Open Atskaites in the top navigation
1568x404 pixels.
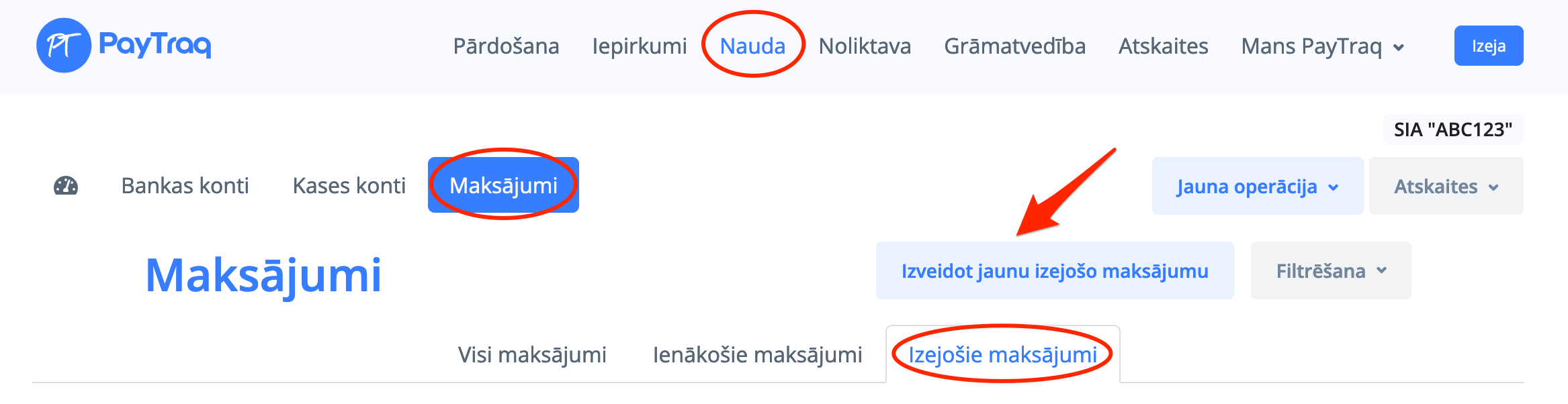(x=1163, y=46)
